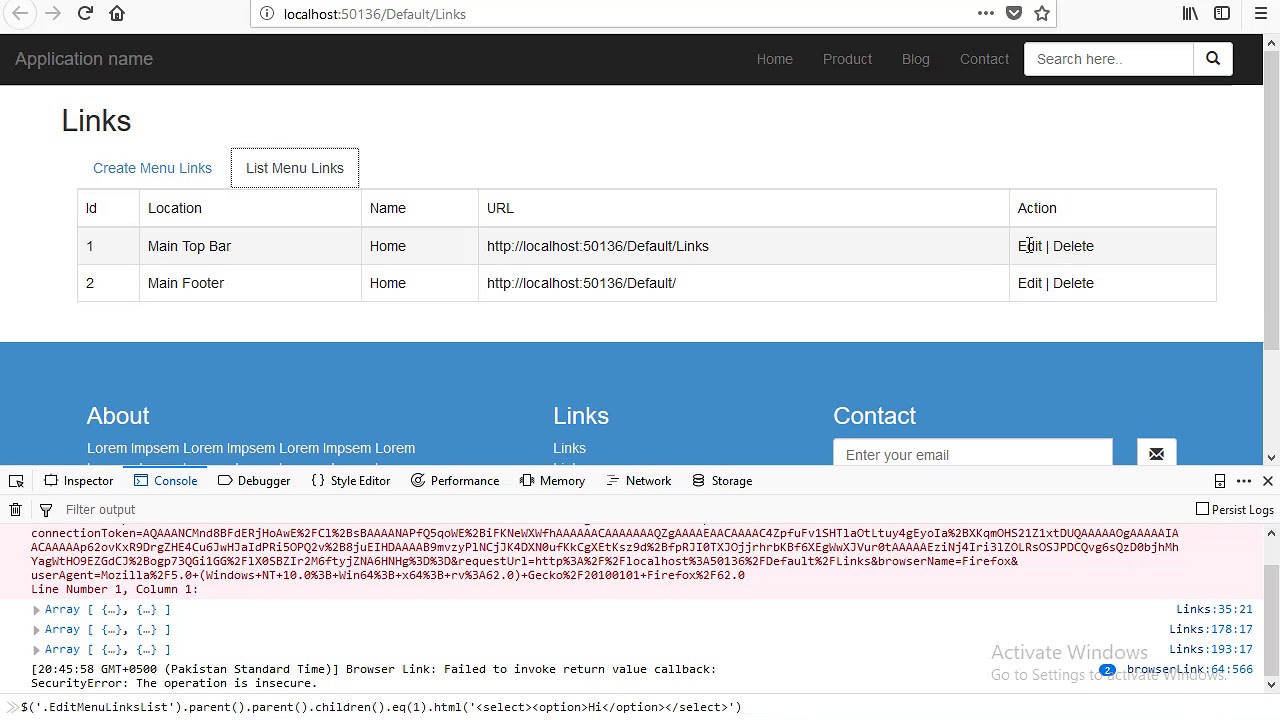Select Create Menu Links tab
The height and width of the screenshot is (720, 1280).
[x=152, y=168]
